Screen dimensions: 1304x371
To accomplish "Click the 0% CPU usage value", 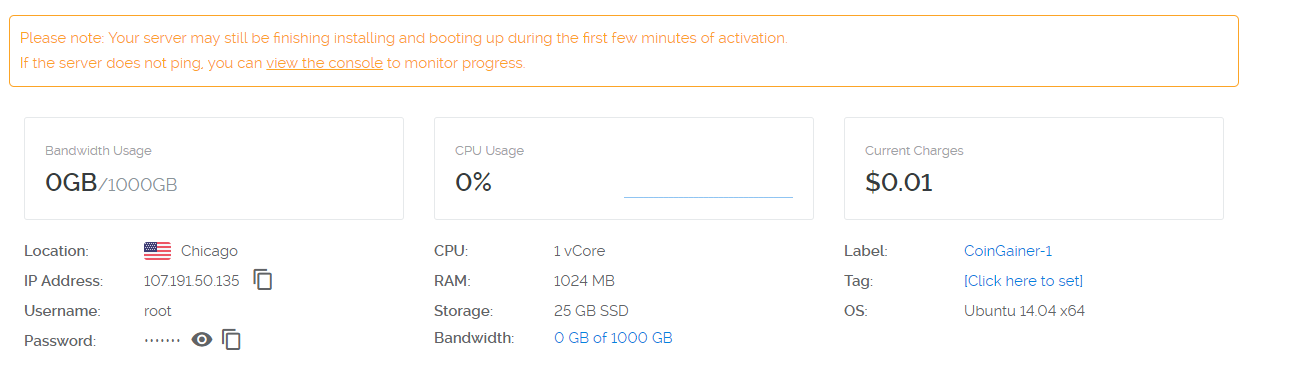I will 473,183.
